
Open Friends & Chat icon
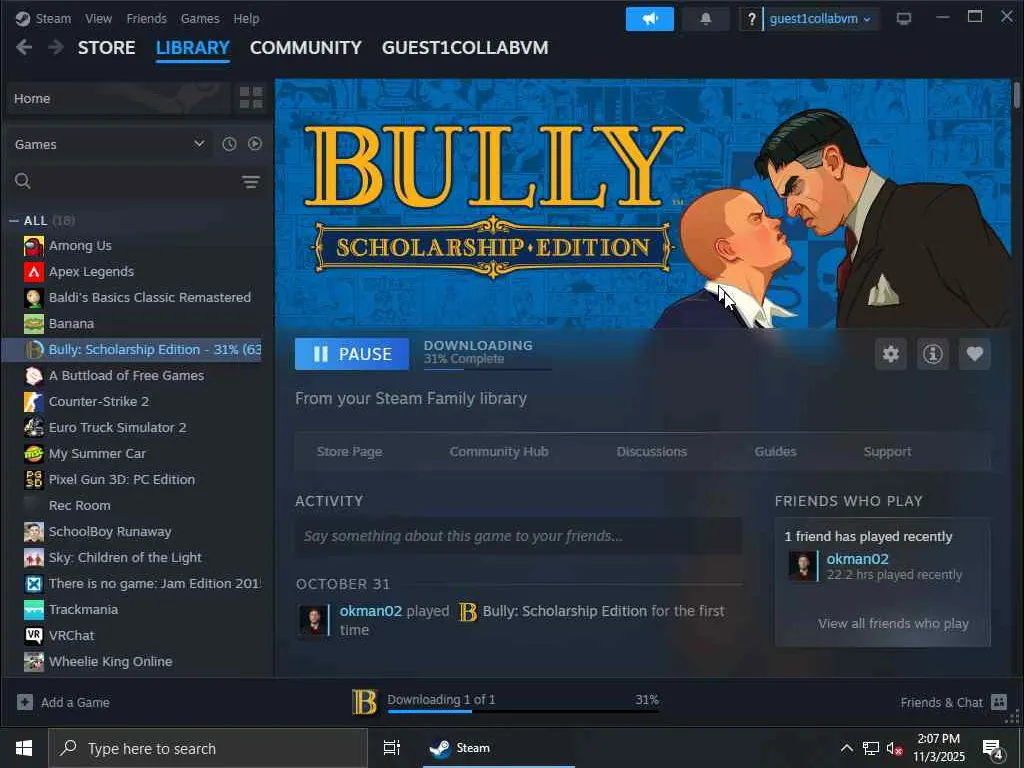(x=999, y=702)
